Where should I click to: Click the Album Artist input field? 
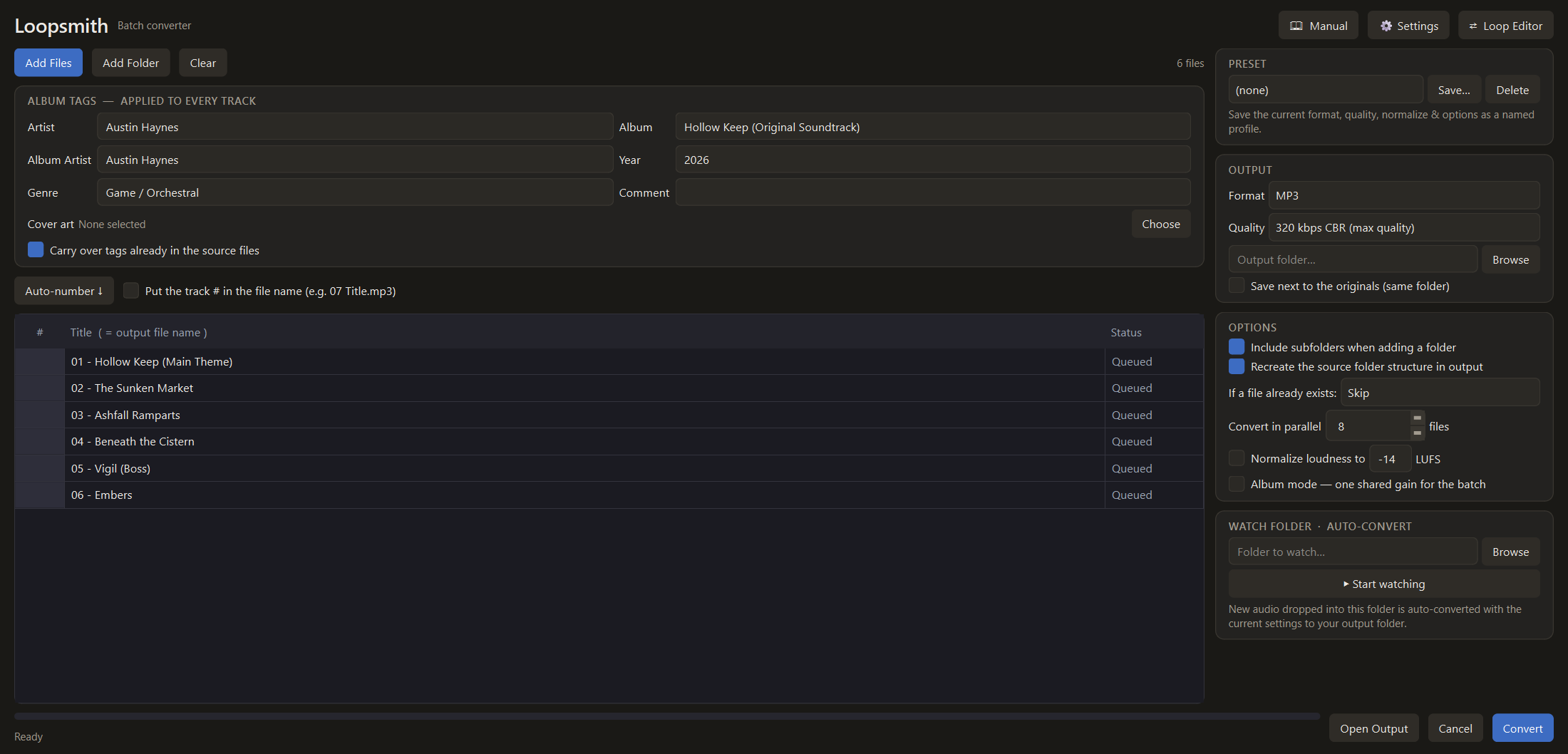pos(355,160)
